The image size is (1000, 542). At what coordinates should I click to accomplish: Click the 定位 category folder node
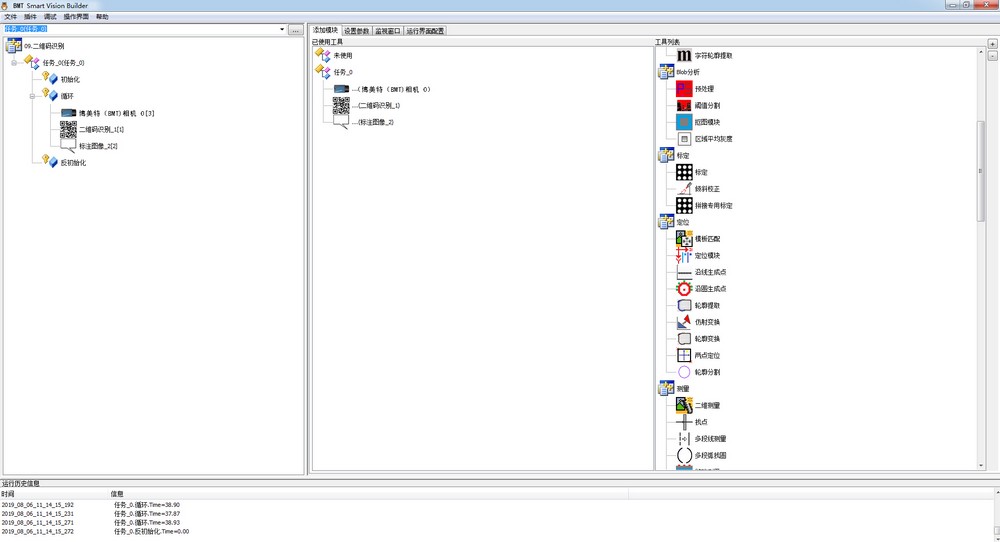tap(666, 222)
